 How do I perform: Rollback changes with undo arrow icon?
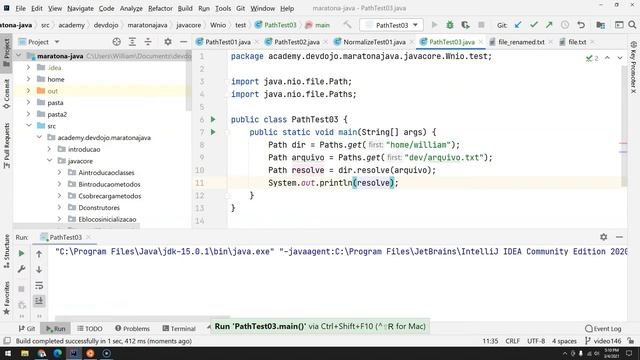point(581,25)
